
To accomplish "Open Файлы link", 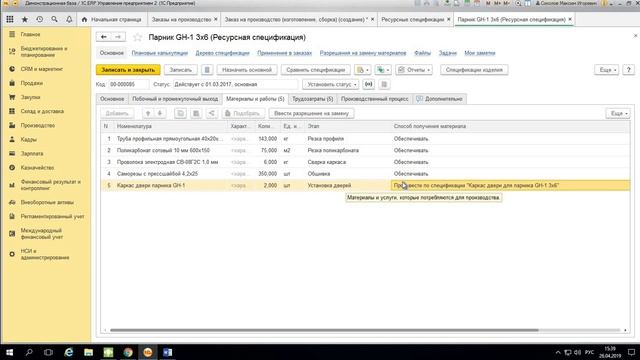I will coord(422,53).
